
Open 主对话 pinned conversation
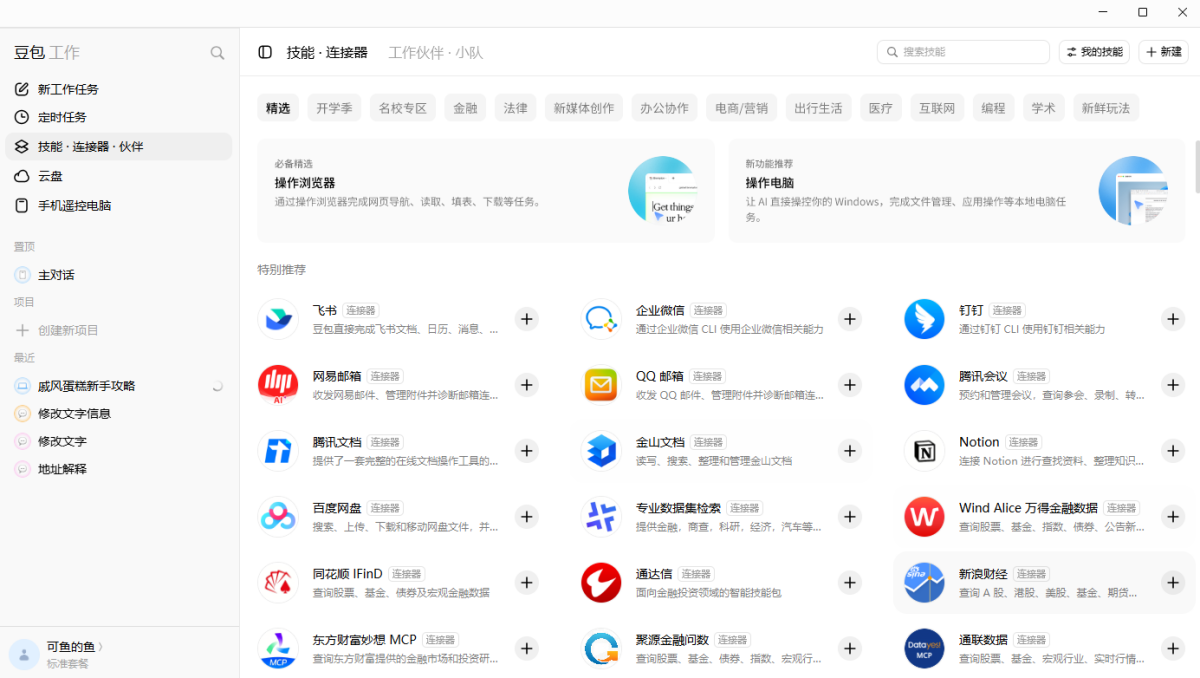[x=119, y=274]
